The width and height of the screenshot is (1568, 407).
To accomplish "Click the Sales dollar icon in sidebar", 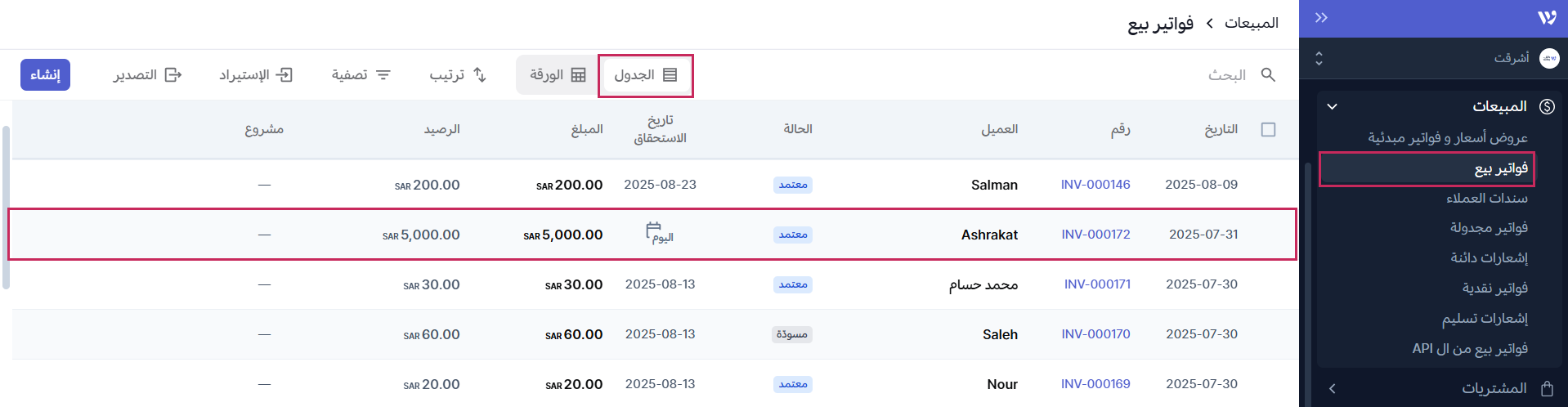I will coord(1547,106).
